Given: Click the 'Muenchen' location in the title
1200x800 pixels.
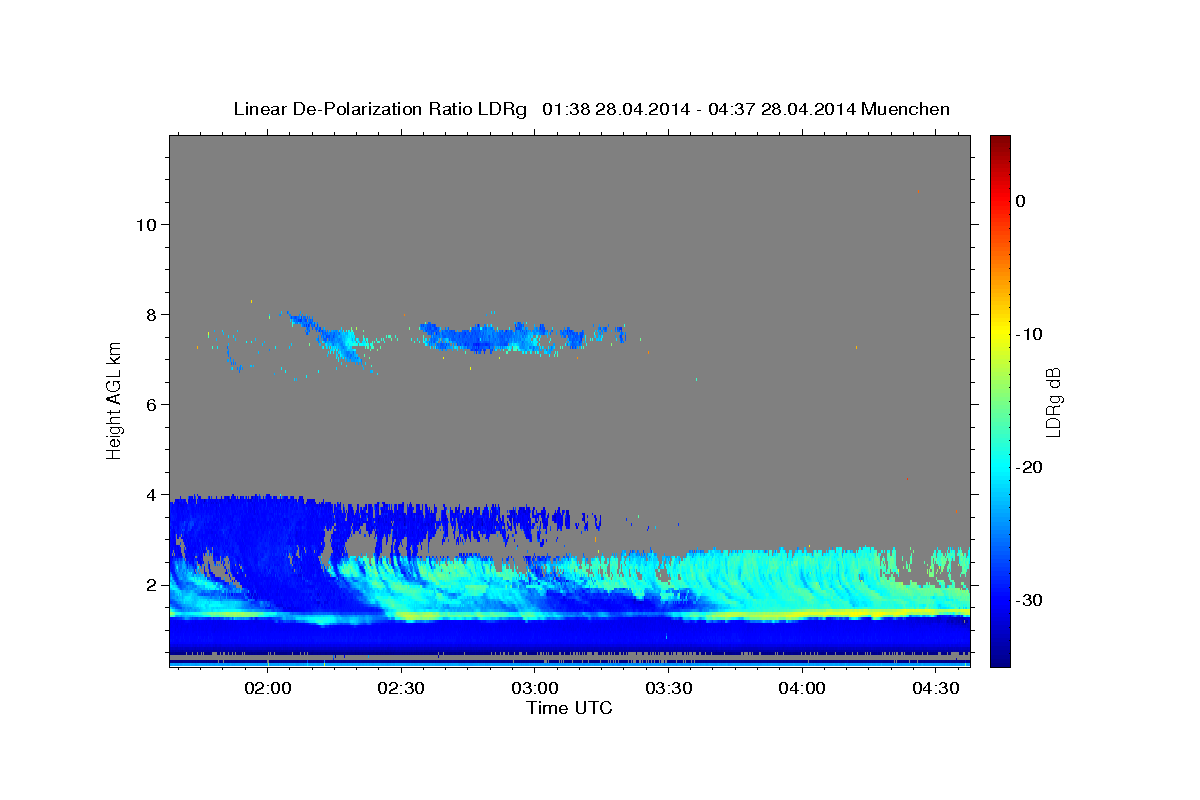Looking at the screenshot, I should tap(905, 109).
